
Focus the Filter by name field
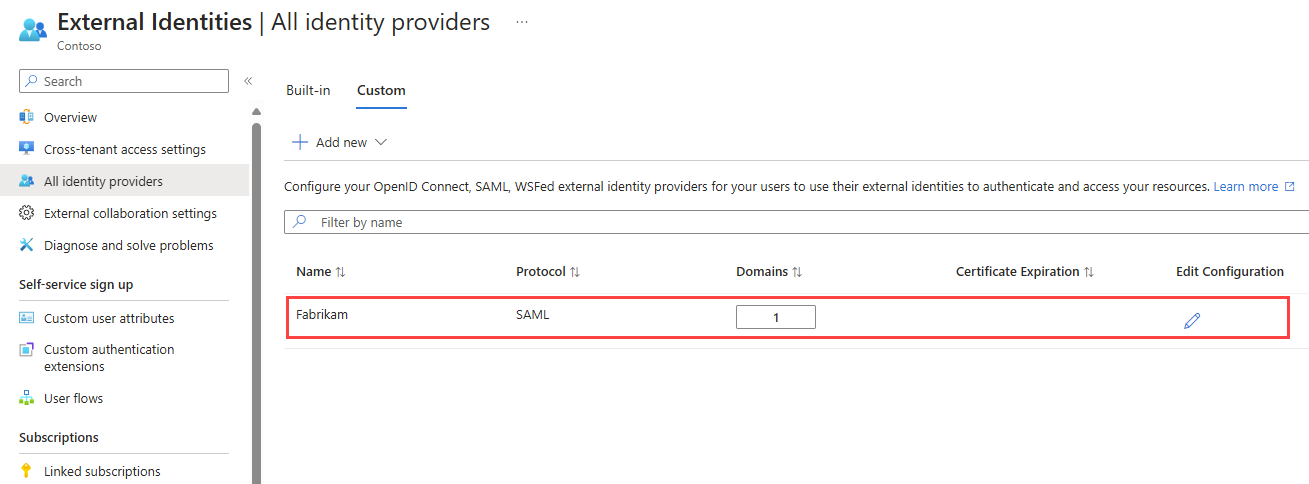[x=797, y=222]
